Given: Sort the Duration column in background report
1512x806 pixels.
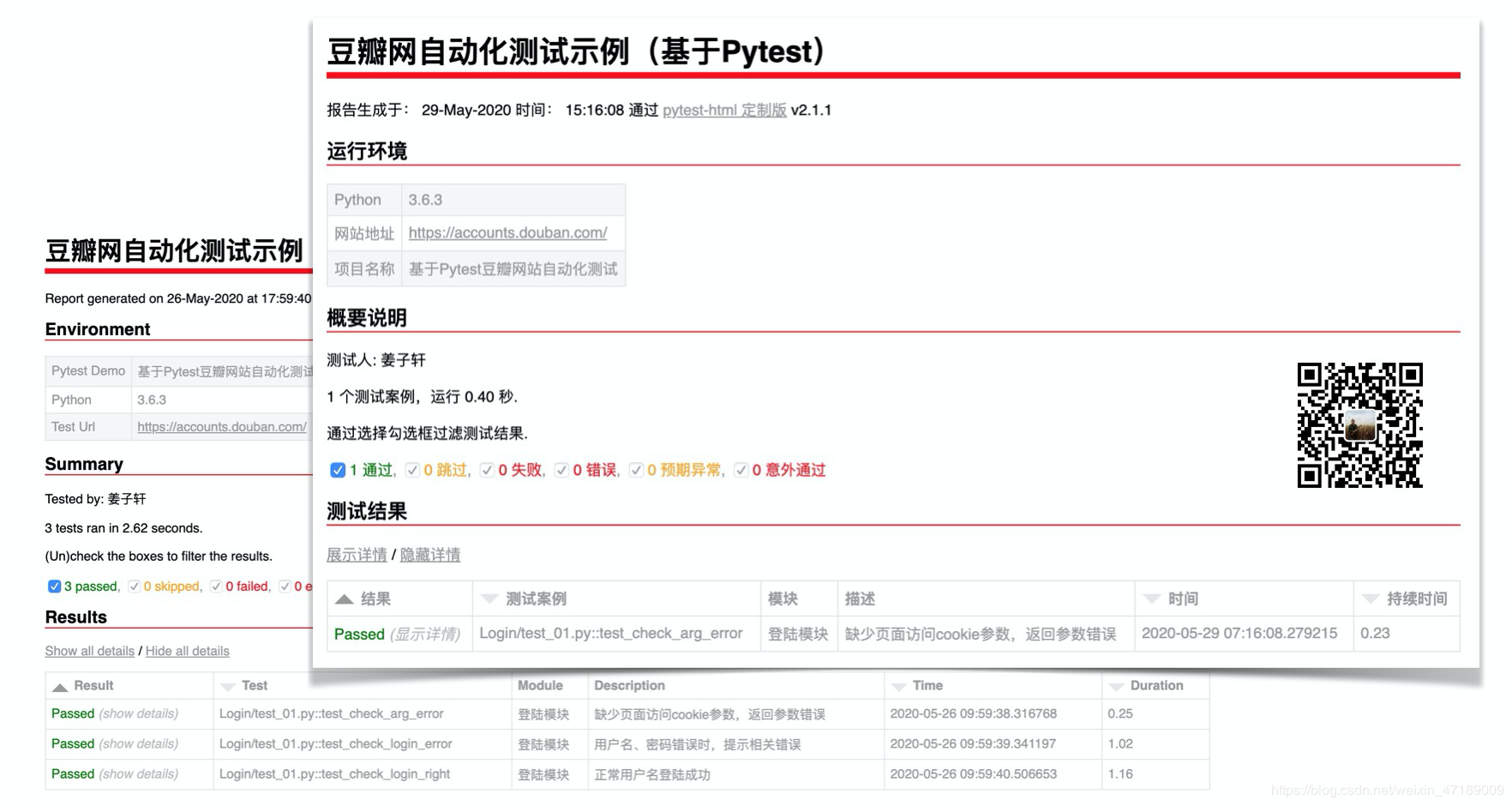Looking at the screenshot, I should point(1116,685).
